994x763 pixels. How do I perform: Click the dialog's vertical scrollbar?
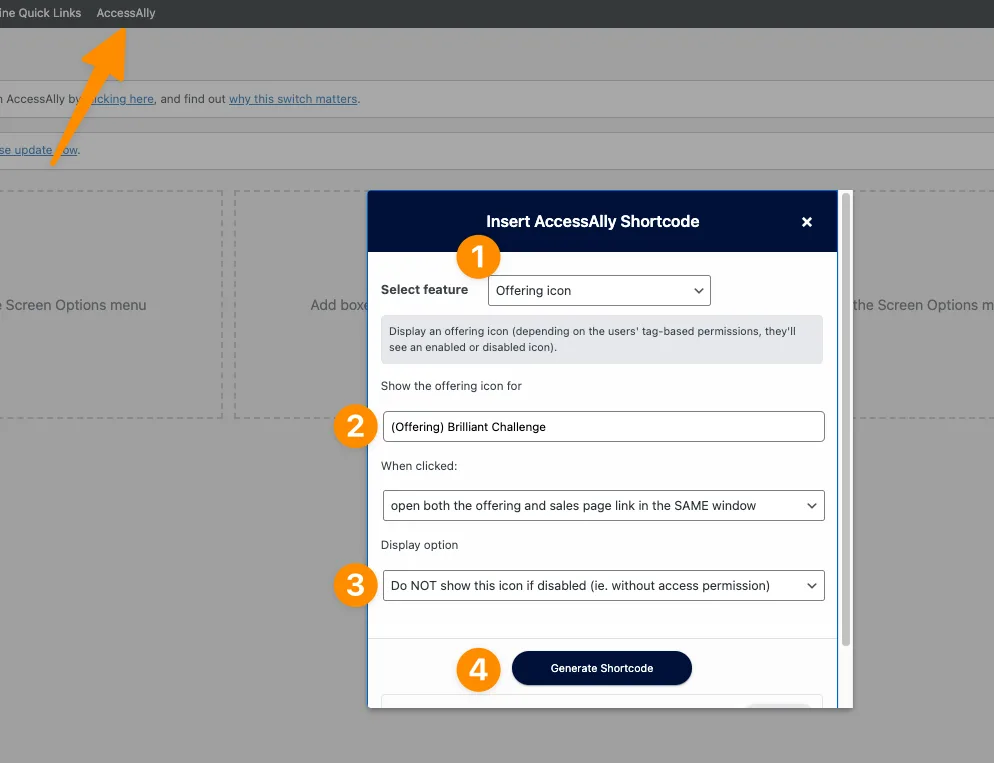pyautogui.click(x=846, y=420)
